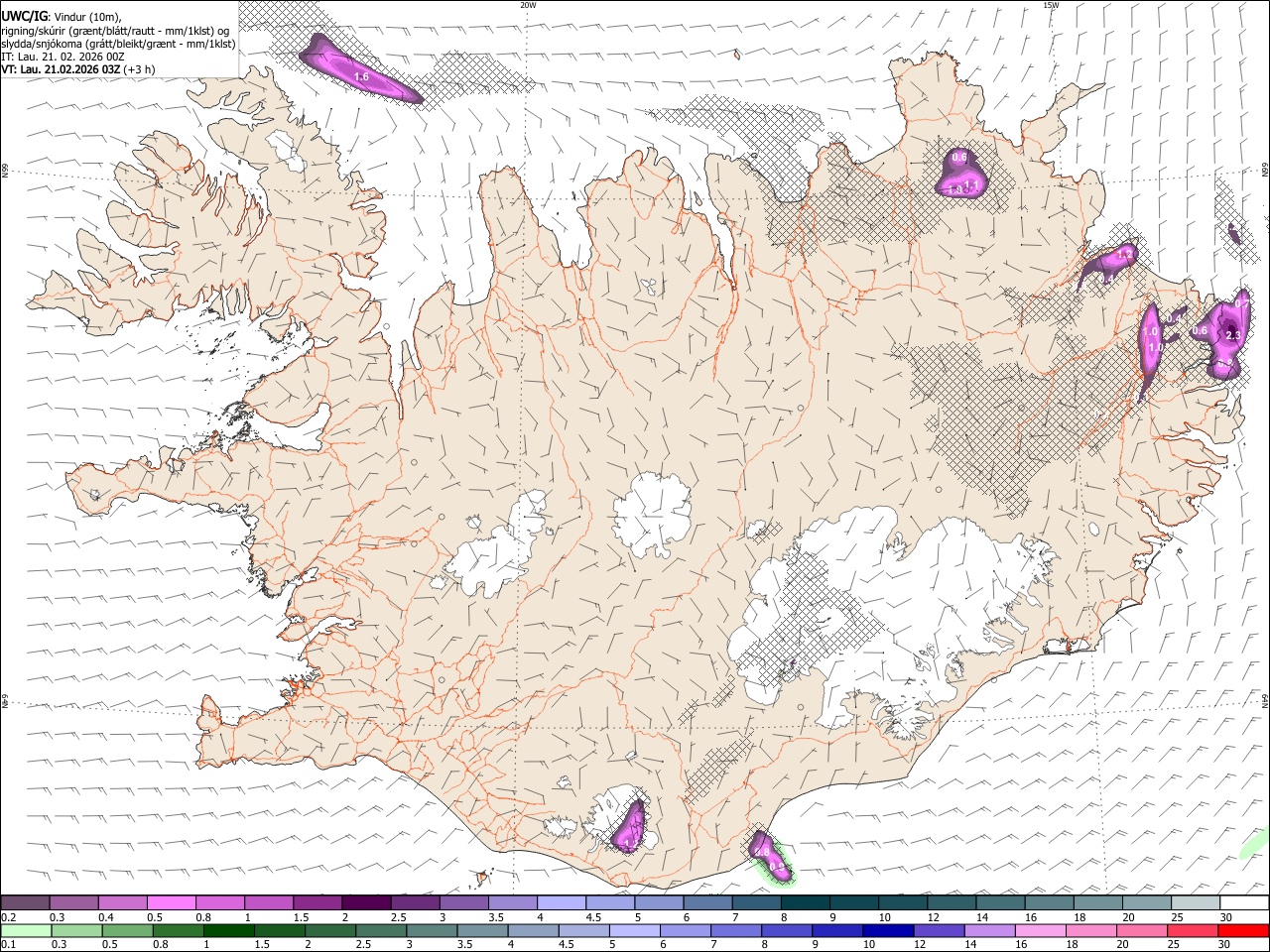Click the '20W' longitude label
This screenshot has width=1270, height=952.
pos(528,5)
